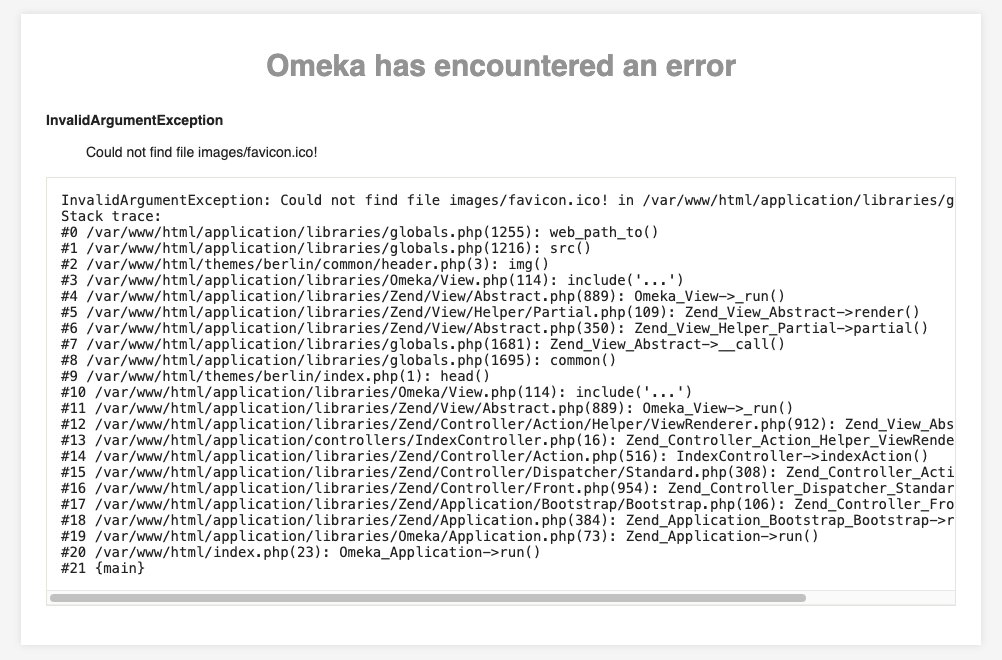Click frame #9 berlin/index.php head()

[x=276, y=376]
